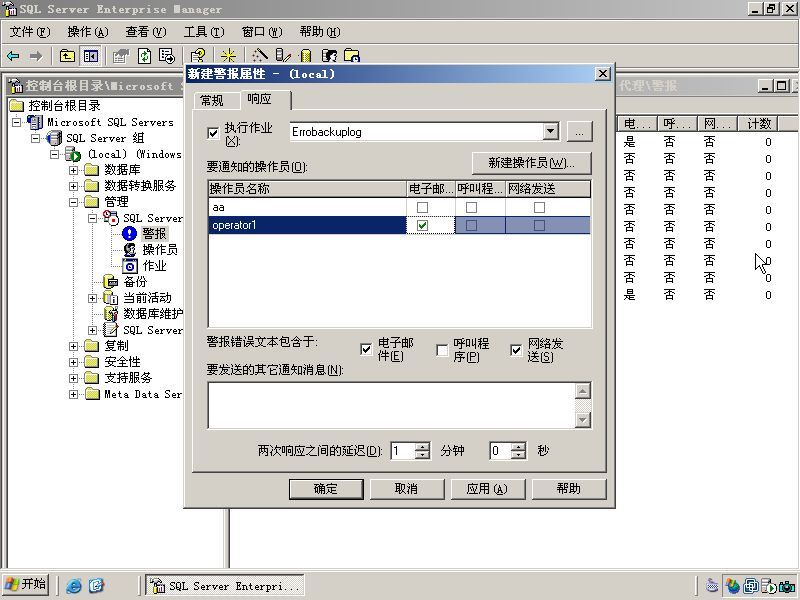Expand the 安全性 tree node

tap(73, 362)
